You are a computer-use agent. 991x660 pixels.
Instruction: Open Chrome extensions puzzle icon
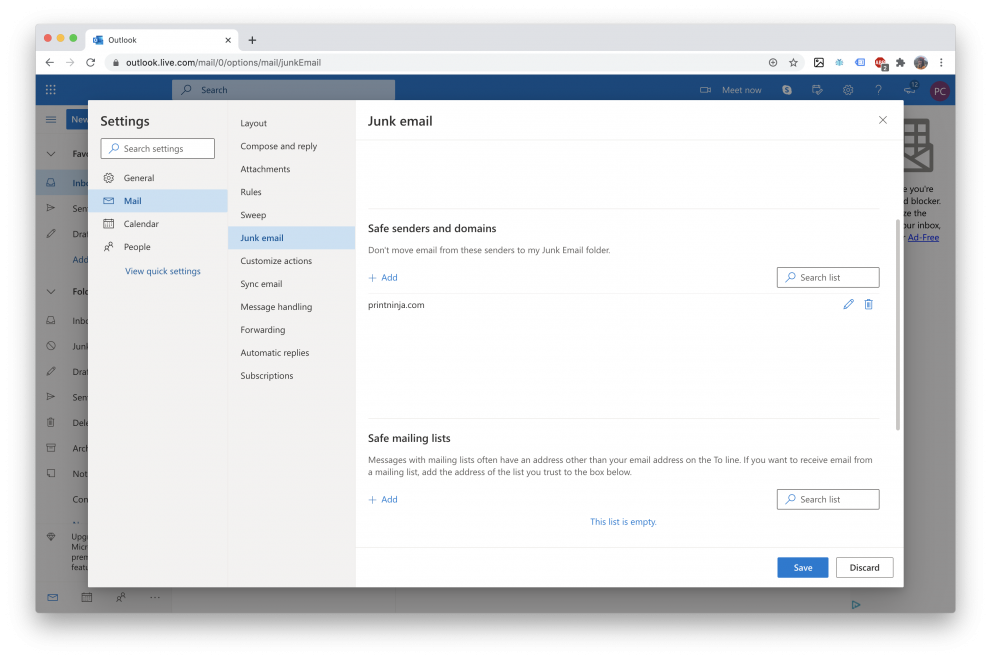pyautogui.click(x=900, y=63)
